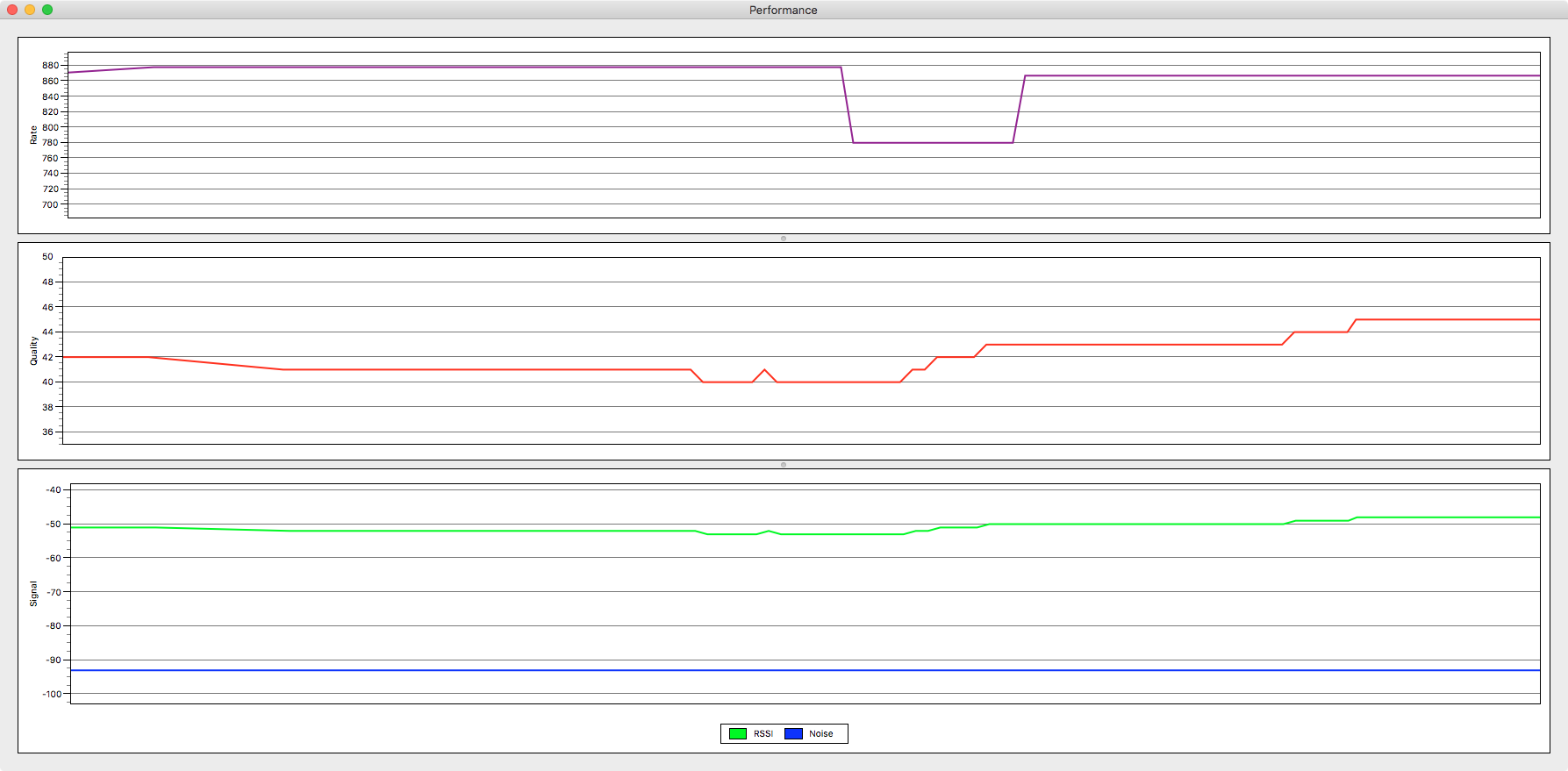This screenshot has width=1568, height=771.
Task: Click the Rate axis label
Action: click(x=34, y=134)
